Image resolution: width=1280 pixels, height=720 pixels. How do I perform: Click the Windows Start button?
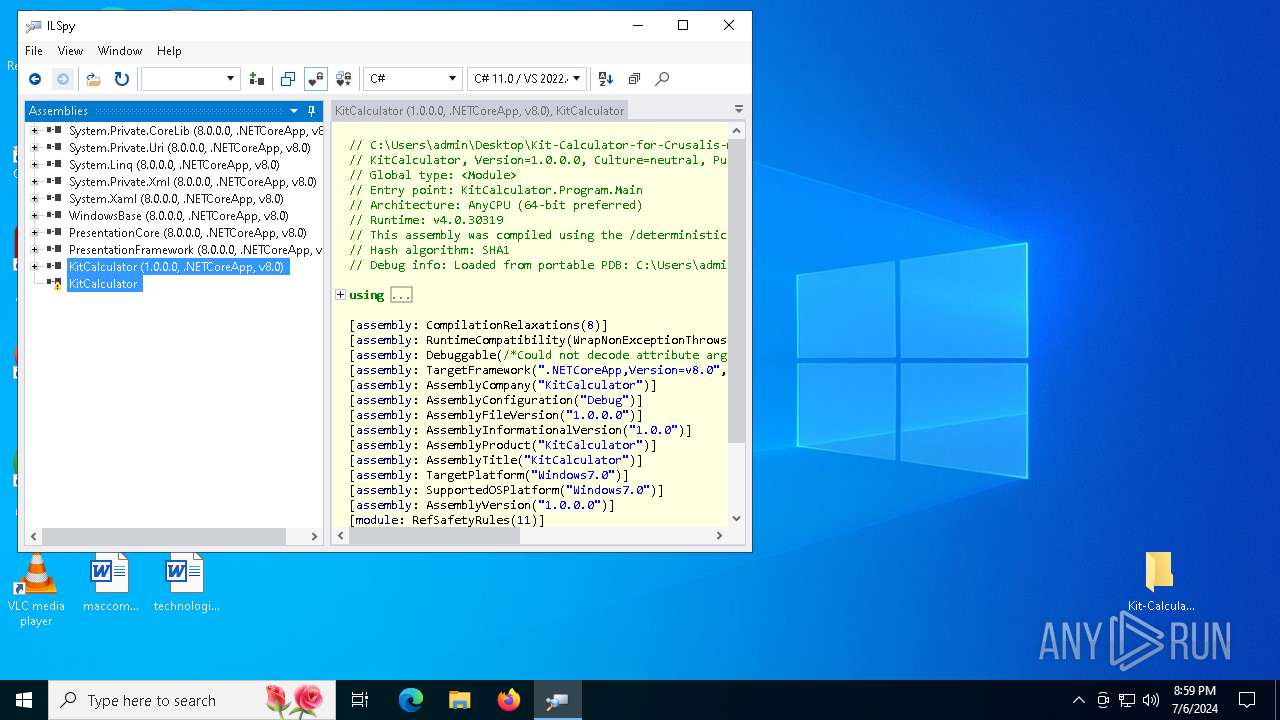tap(24, 700)
